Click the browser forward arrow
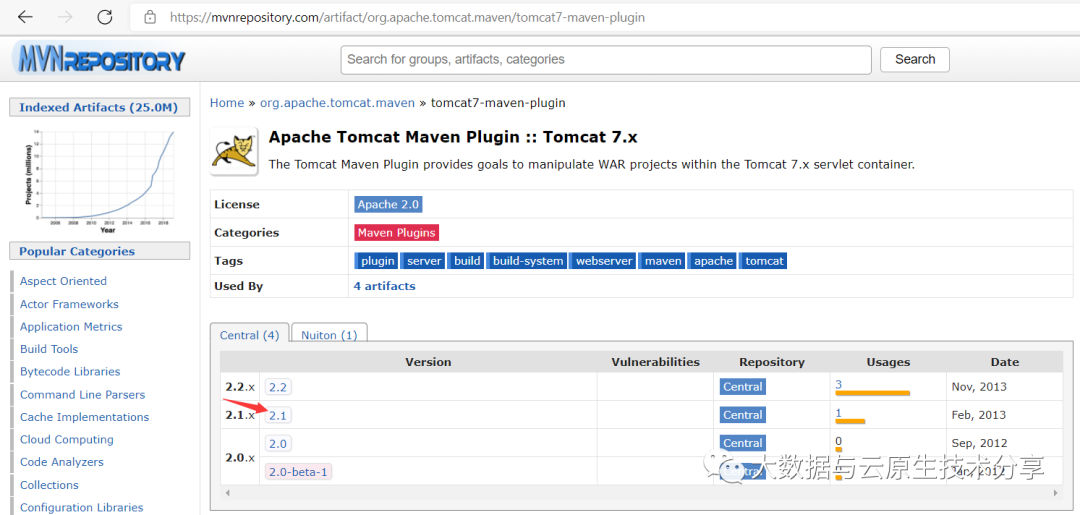The height and width of the screenshot is (515, 1080). 65,17
